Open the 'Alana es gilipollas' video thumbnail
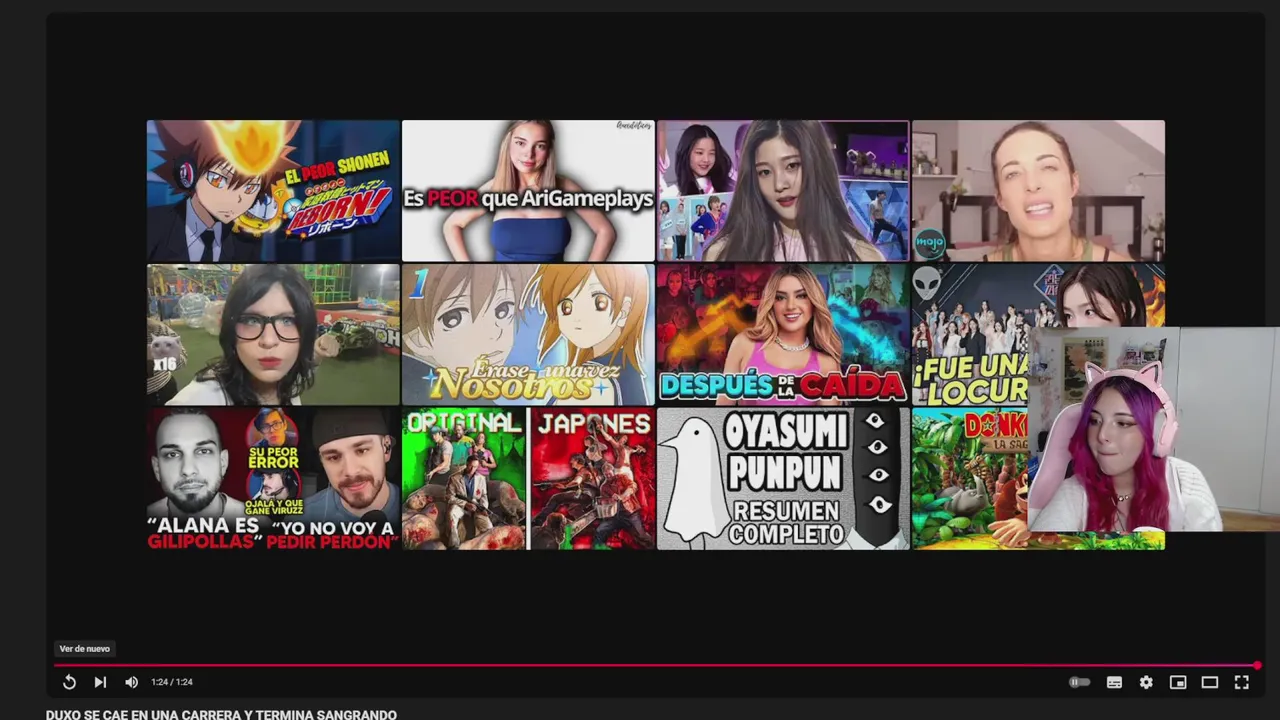Image resolution: width=1280 pixels, height=720 pixels. 273,478
